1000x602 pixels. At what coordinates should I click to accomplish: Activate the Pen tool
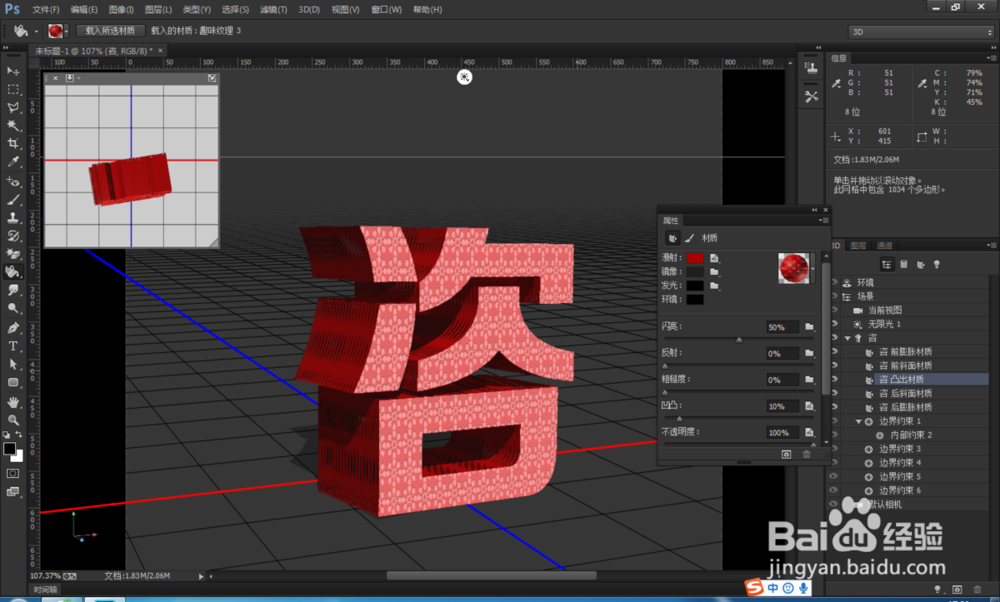14,328
